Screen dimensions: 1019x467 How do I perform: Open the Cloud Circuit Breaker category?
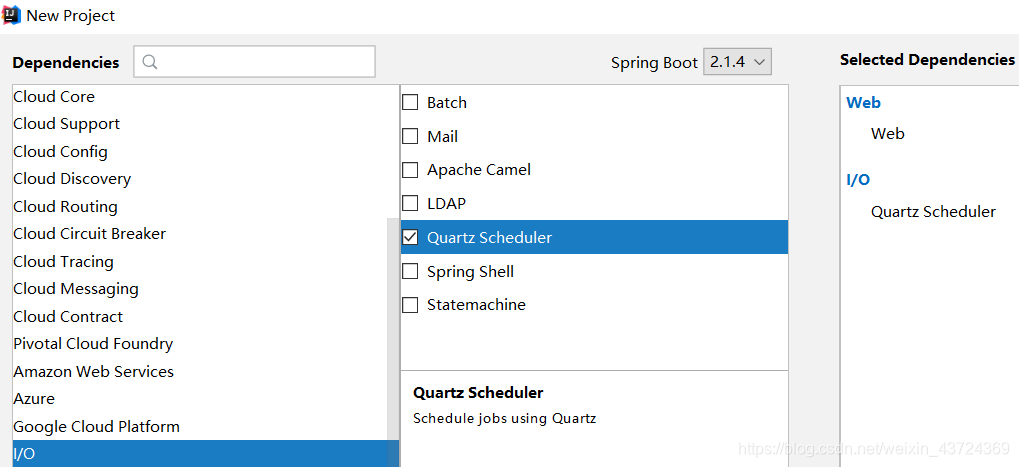[89, 234]
